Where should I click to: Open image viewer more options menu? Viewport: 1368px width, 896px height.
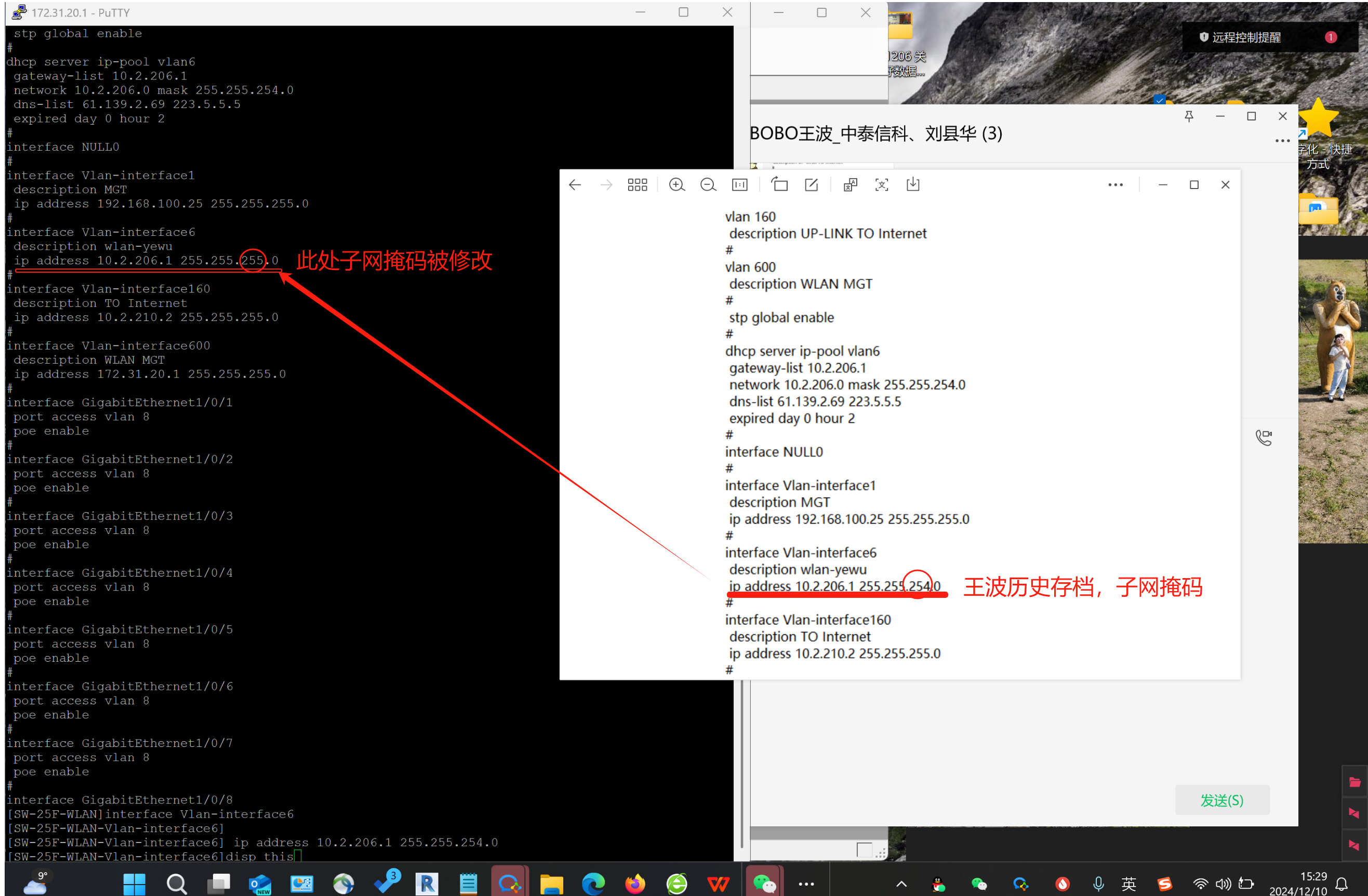1115,185
